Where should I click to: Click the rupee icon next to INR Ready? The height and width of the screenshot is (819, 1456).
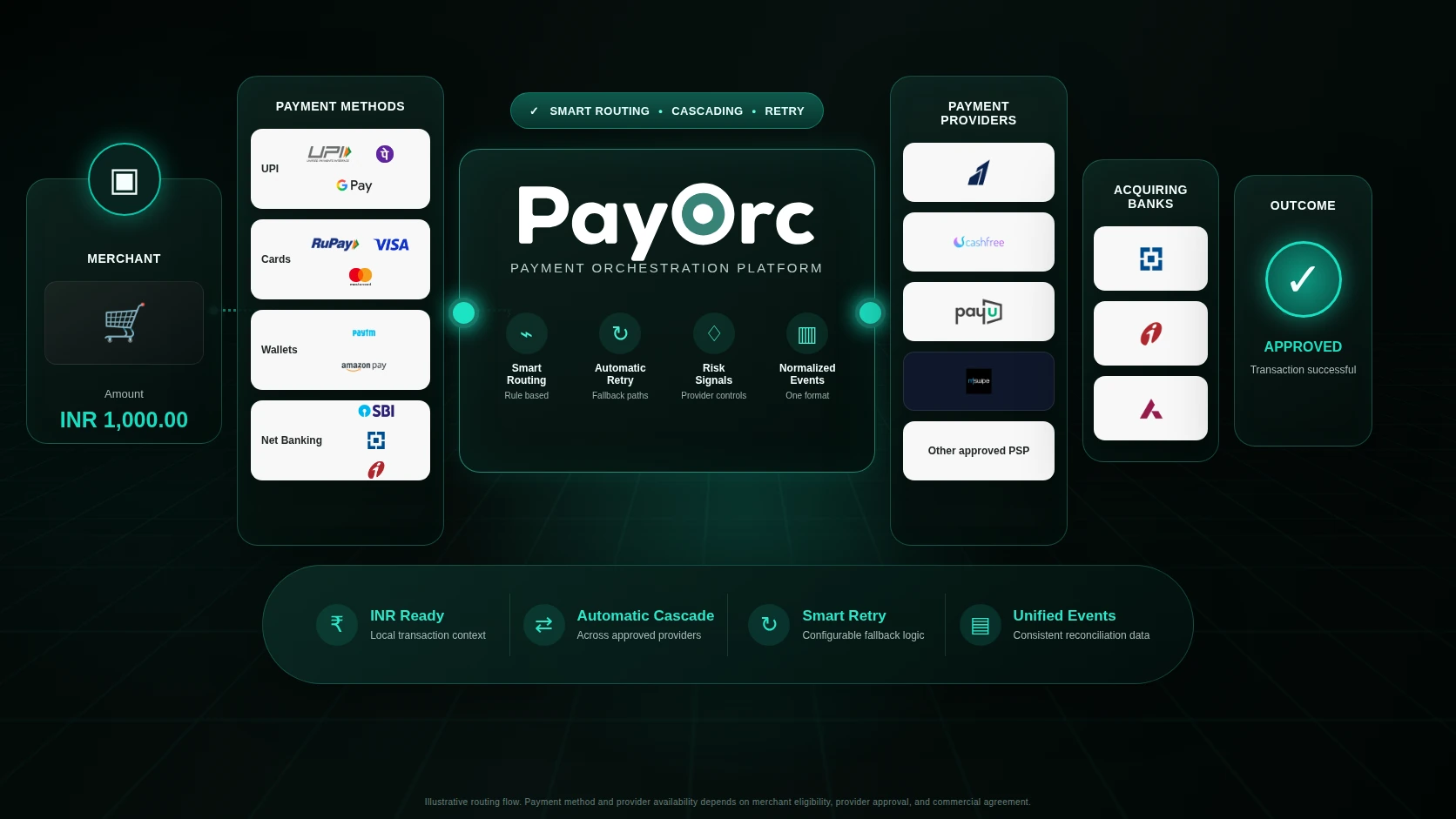pyautogui.click(x=337, y=625)
